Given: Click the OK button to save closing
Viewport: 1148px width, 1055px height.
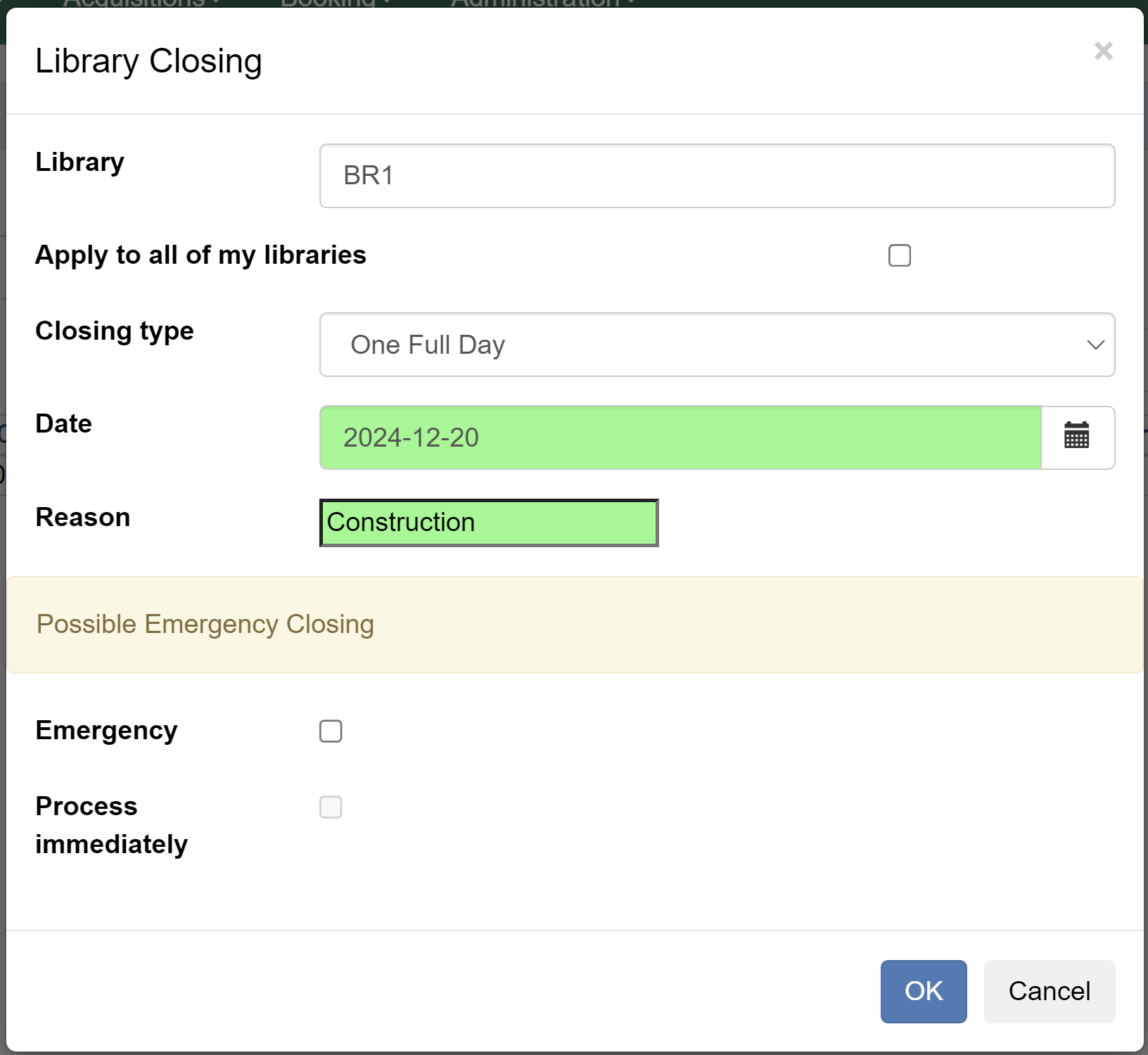Looking at the screenshot, I should coord(923,992).
